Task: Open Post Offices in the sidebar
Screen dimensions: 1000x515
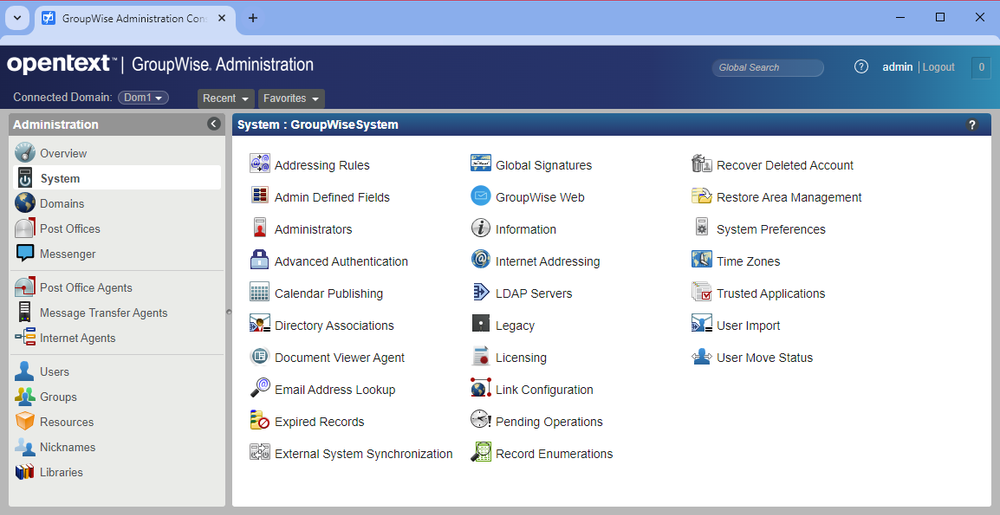Action: [x=117, y=228]
